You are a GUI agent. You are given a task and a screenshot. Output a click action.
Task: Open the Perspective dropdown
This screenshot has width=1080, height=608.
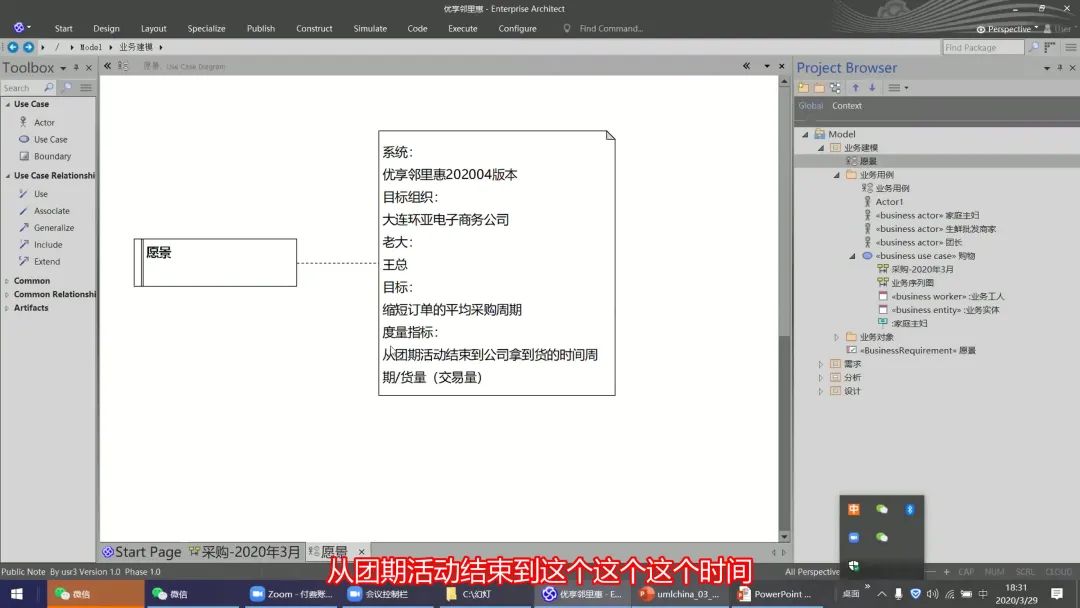[1007, 29]
